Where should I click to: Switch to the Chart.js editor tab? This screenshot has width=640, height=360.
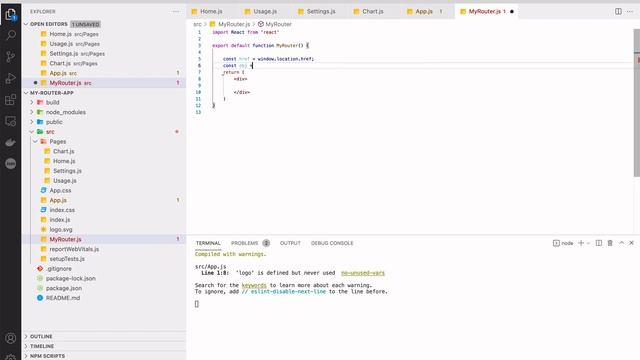click(x=372, y=11)
